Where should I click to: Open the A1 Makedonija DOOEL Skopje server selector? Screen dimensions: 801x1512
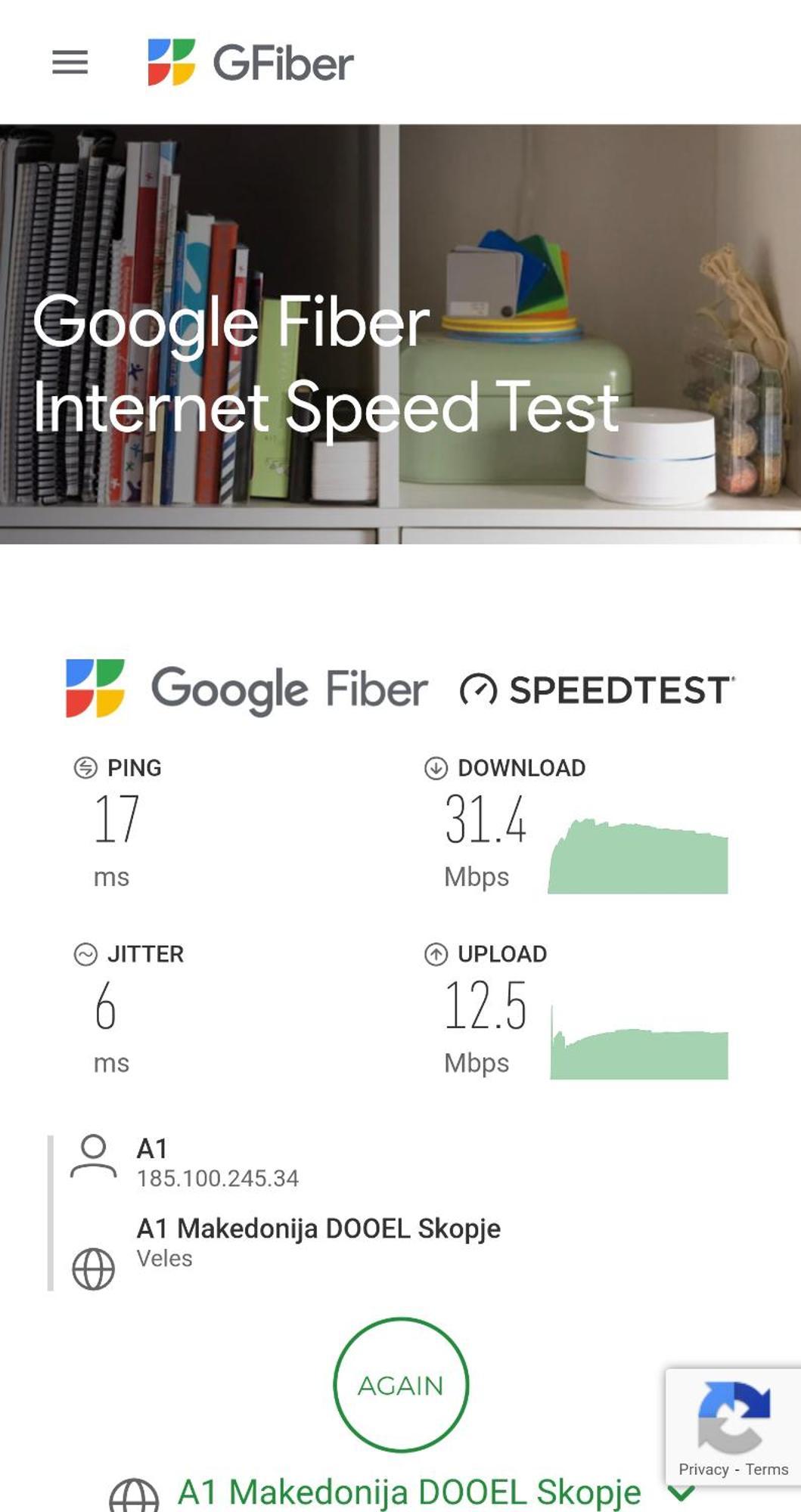(409, 1492)
